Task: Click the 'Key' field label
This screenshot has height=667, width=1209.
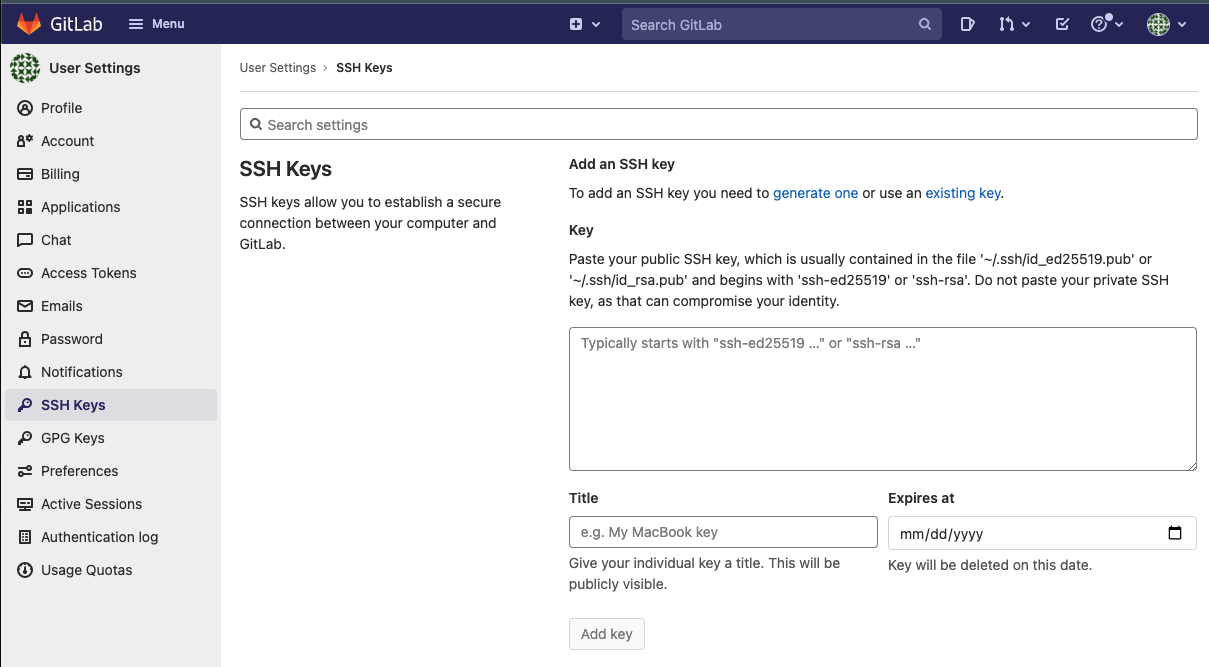Action: [x=581, y=230]
